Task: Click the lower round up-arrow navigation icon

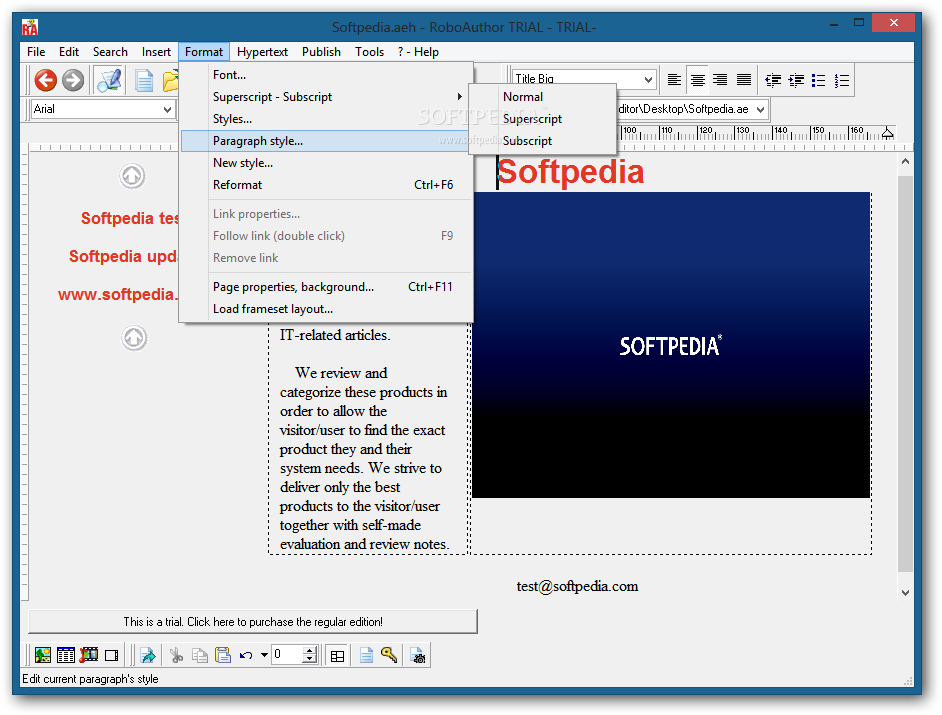Action: (134, 338)
